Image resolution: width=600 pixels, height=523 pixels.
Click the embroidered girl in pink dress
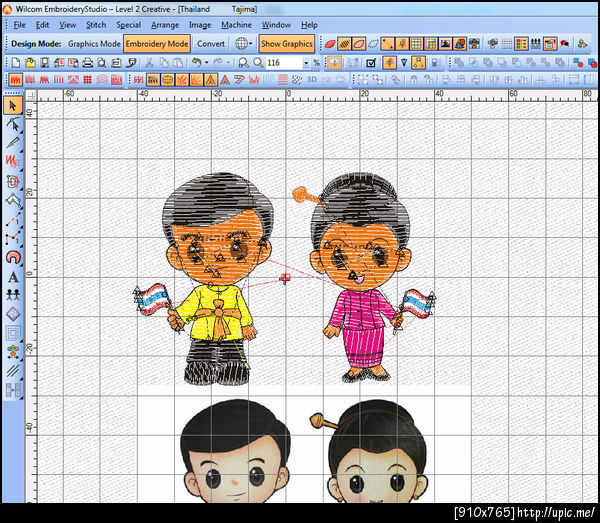coord(364,277)
